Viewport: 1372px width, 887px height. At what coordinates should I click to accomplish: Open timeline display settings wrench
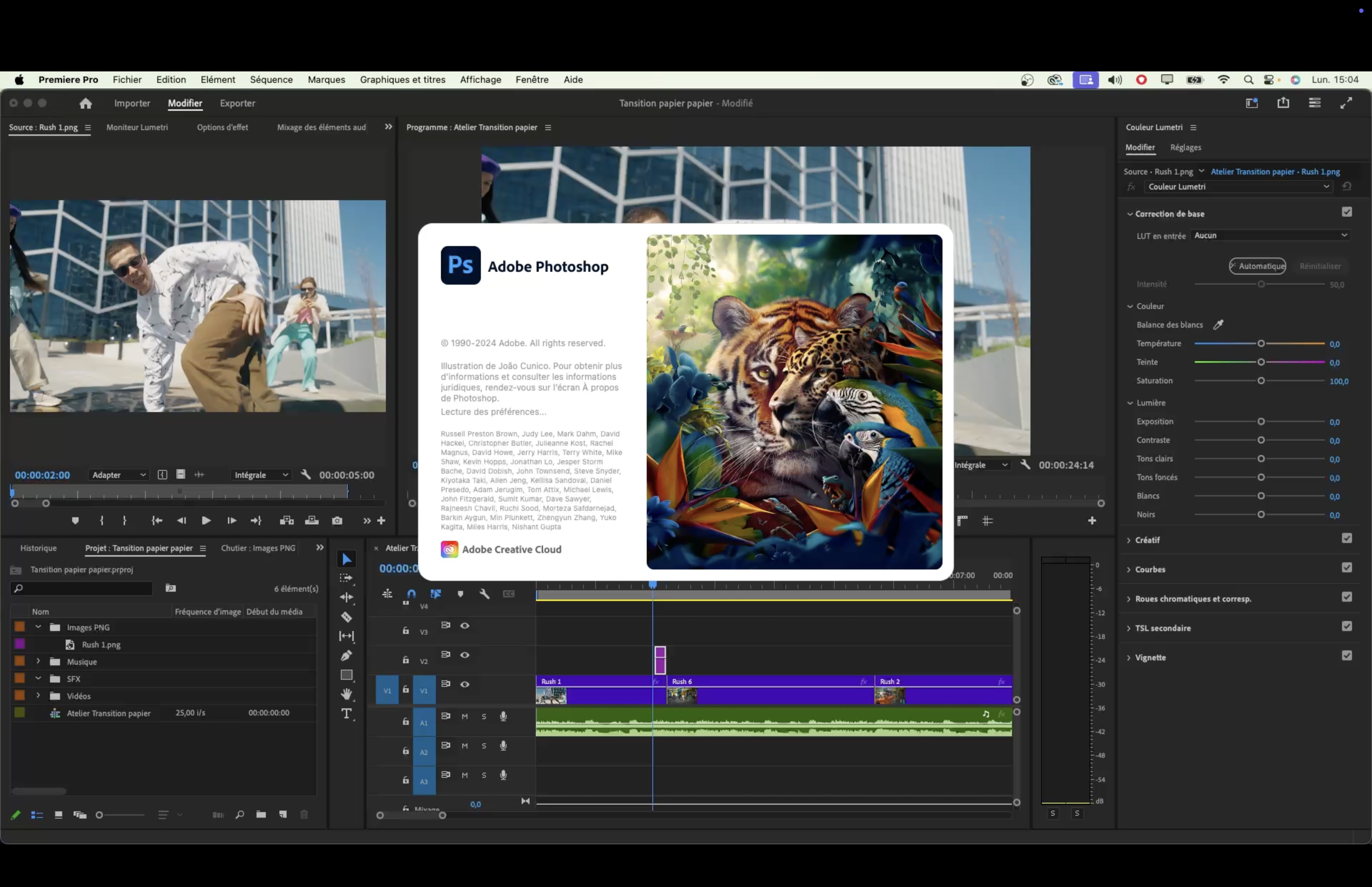pyautogui.click(x=484, y=594)
